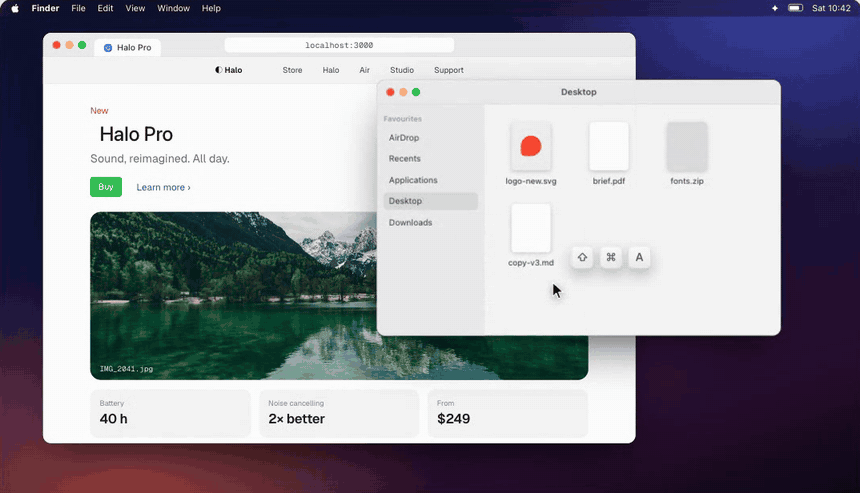Click the Halo logo in site nav
This screenshot has width=860, height=493.
[x=229, y=70]
